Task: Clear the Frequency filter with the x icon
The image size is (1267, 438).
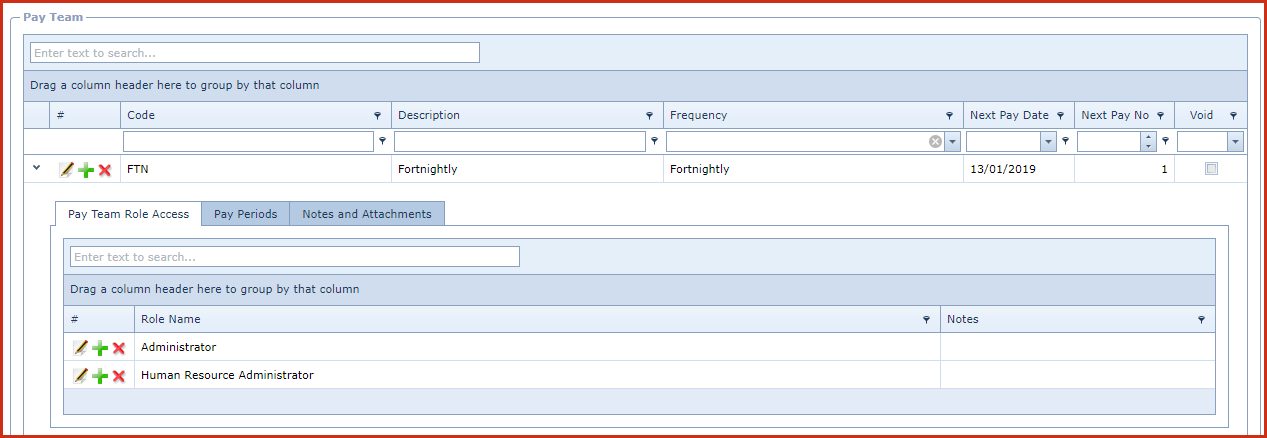Action: [935, 142]
